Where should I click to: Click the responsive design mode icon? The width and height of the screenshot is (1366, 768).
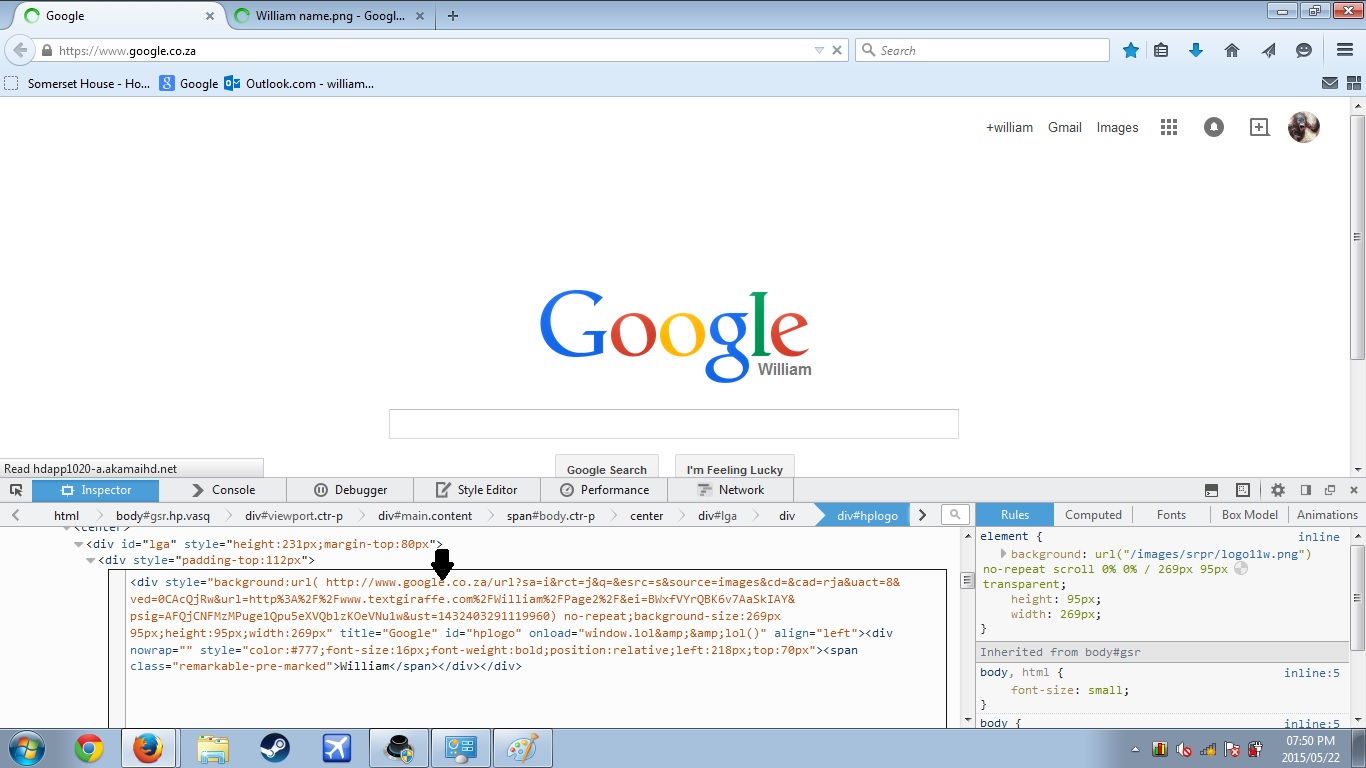[x=1243, y=490]
